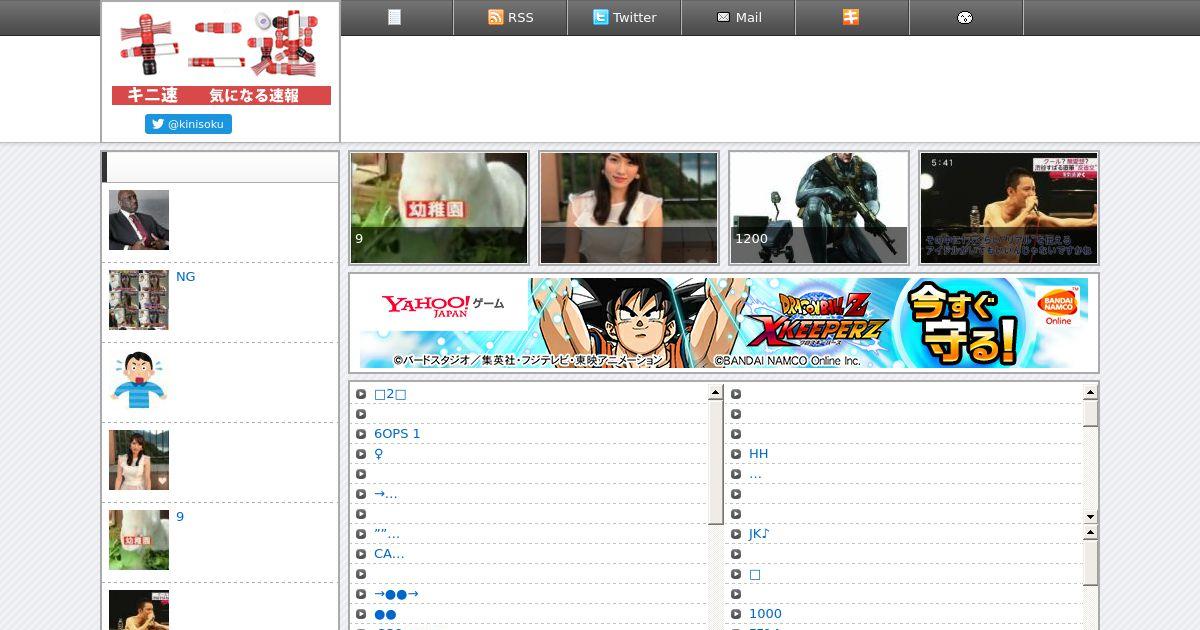The image size is (1200, 630).
Task: Open the Twitter nav item
Action: (x=624, y=17)
